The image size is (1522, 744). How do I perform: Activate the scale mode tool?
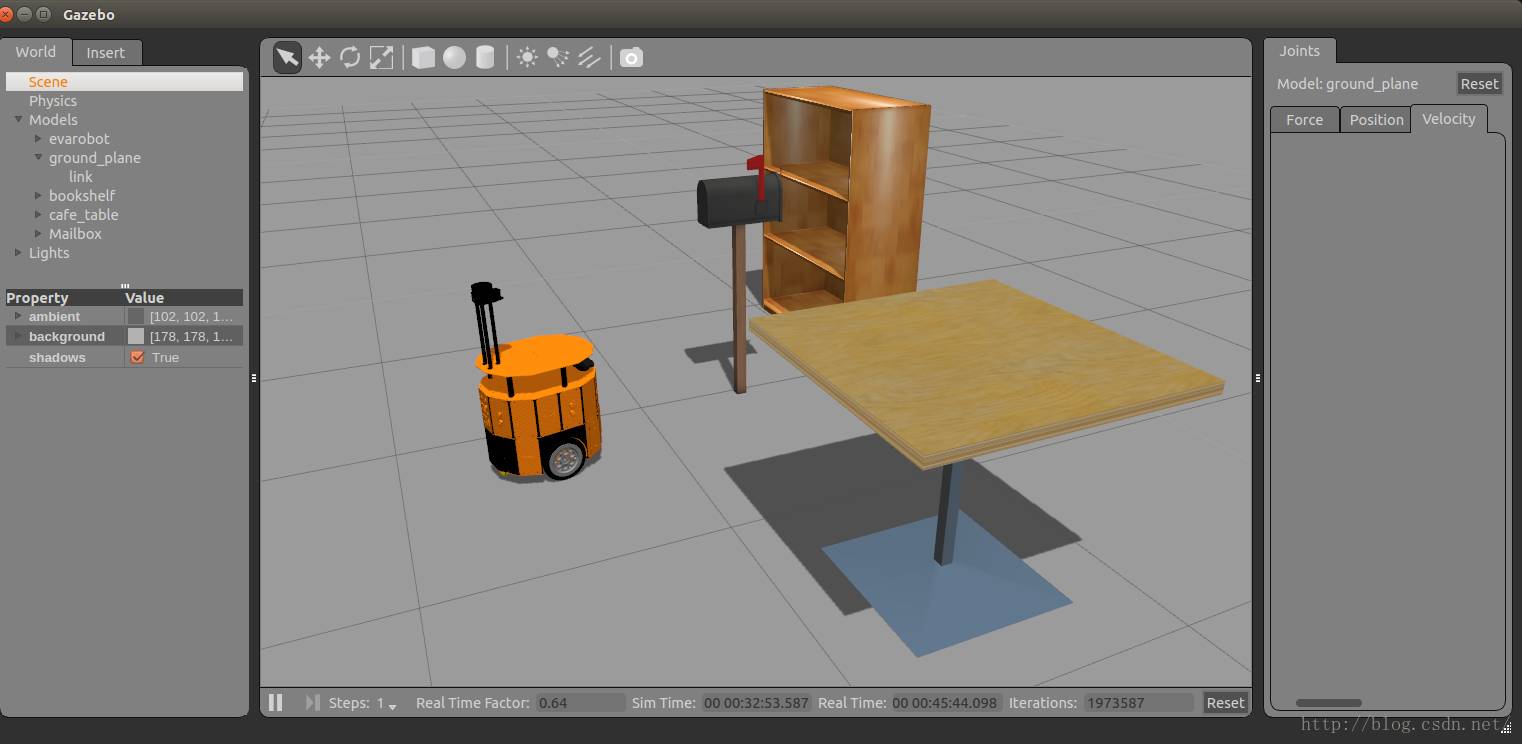point(381,57)
